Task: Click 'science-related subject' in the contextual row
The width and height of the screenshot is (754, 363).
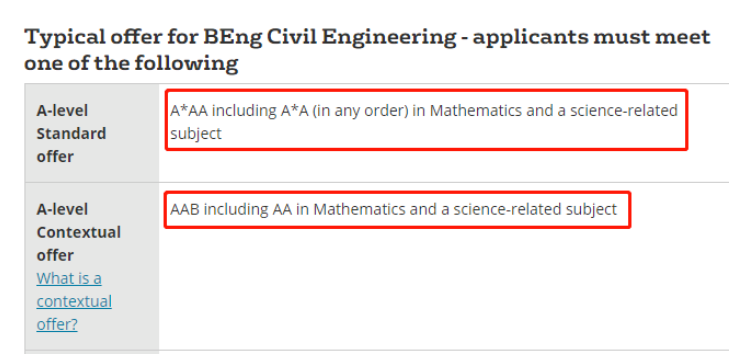Action: tap(535, 210)
